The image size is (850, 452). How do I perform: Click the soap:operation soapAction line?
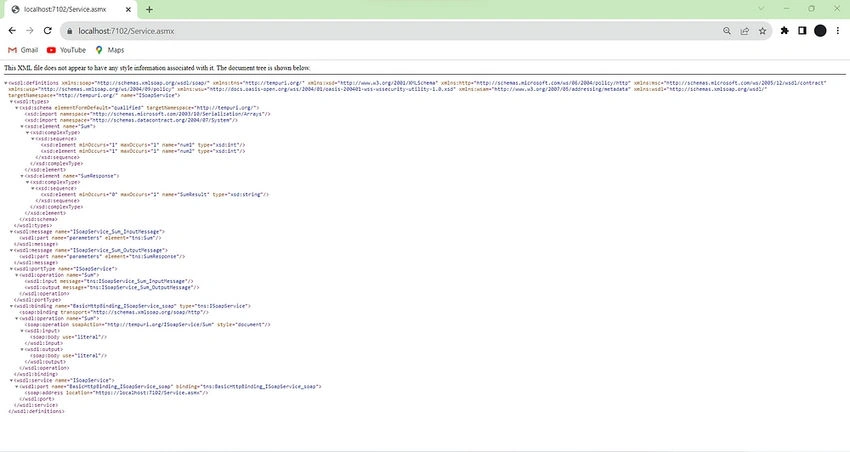point(147,325)
